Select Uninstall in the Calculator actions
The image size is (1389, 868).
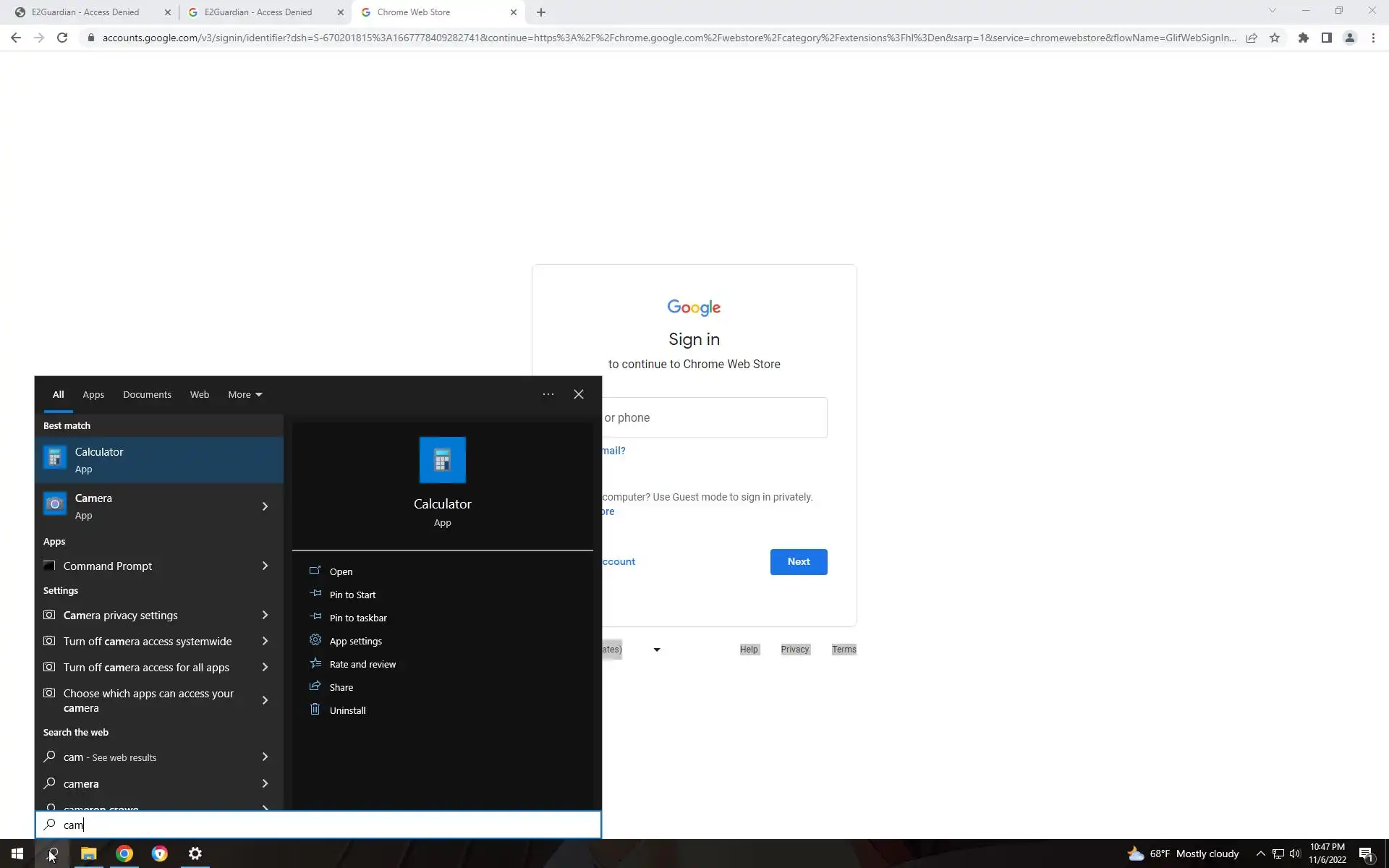coord(347,710)
